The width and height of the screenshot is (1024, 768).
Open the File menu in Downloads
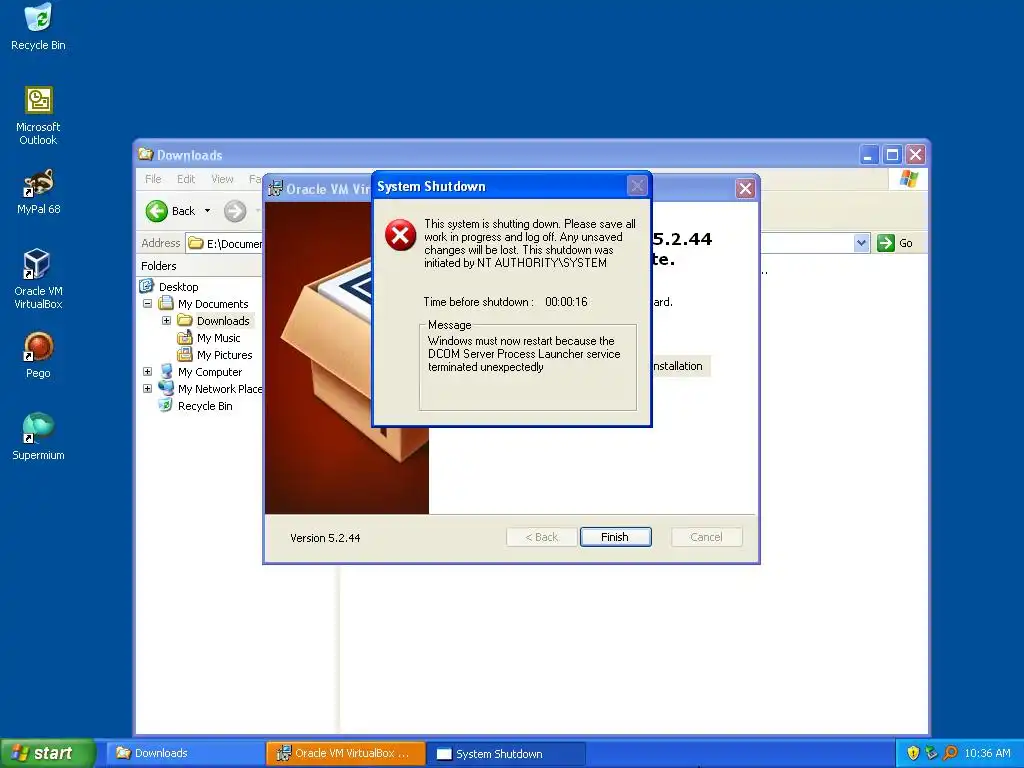[153, 179]
